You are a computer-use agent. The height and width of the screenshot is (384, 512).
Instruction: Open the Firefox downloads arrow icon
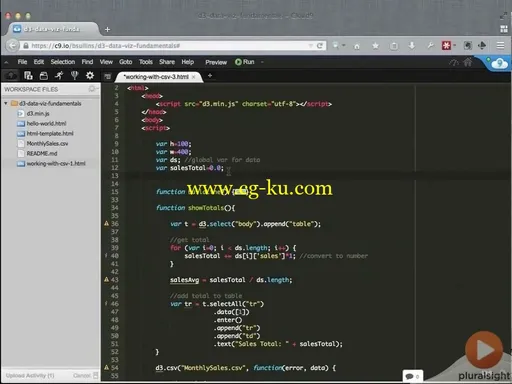(x=412, y=46)
